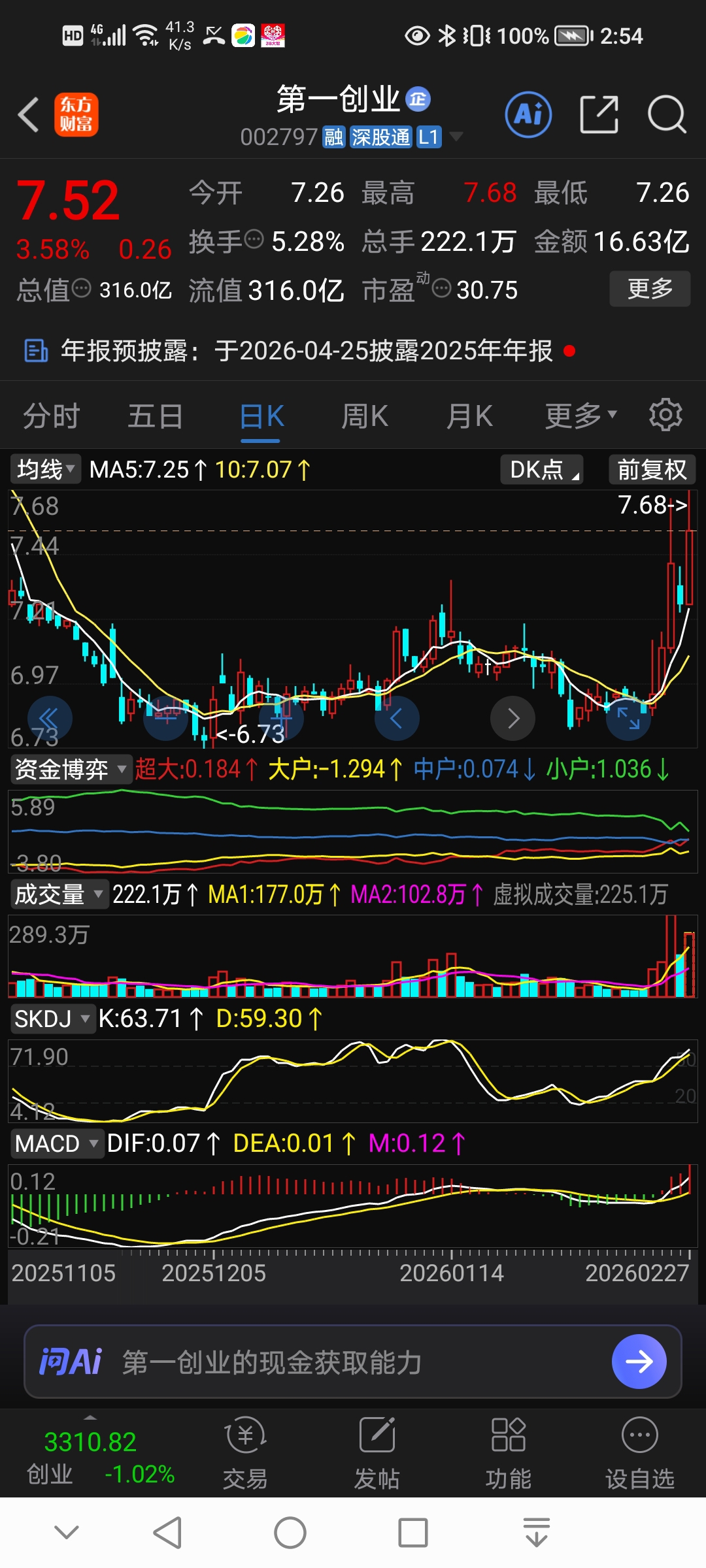Tap Android recent apps button

[x=413, y=1532]
